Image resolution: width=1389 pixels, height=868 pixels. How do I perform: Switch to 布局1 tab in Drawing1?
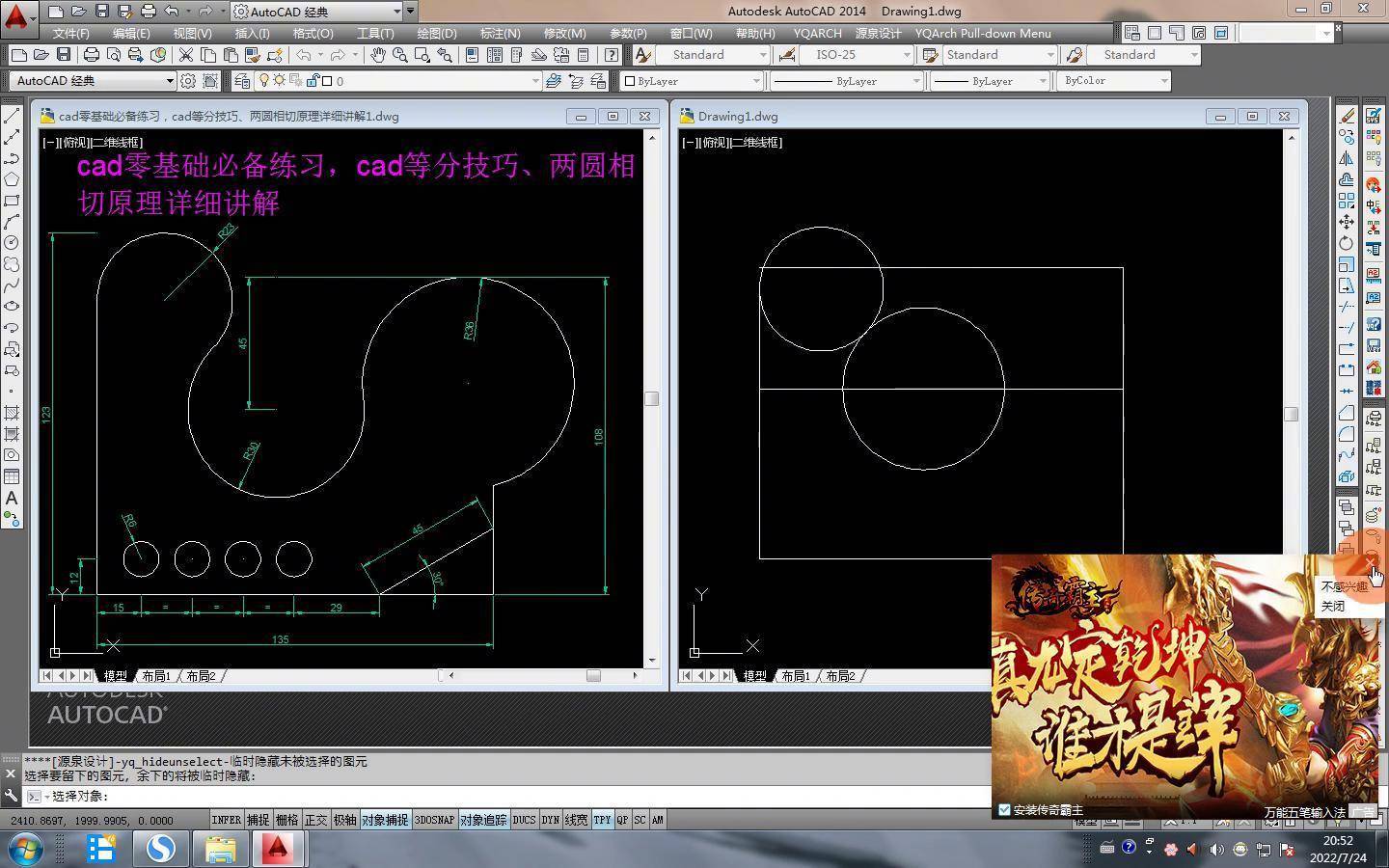coord(795,676)
